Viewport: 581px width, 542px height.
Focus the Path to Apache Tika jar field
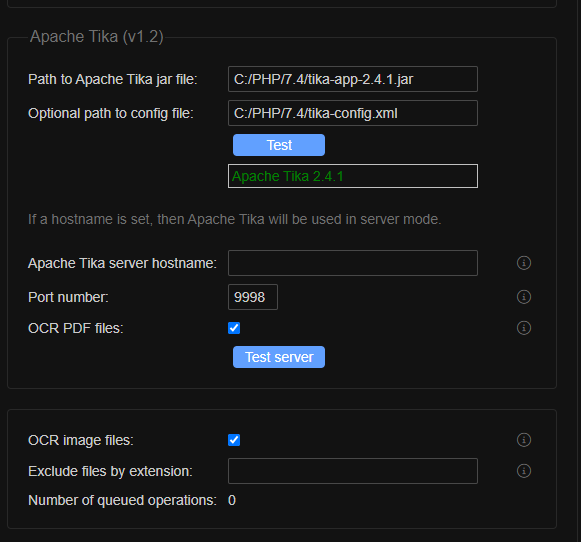(353, 79)
